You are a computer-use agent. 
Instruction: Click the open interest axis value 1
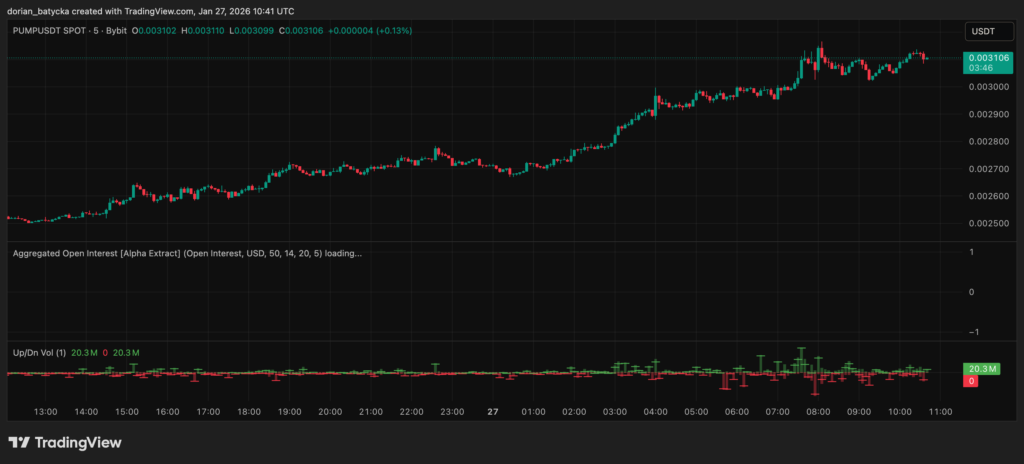click(x=973, y=251)
